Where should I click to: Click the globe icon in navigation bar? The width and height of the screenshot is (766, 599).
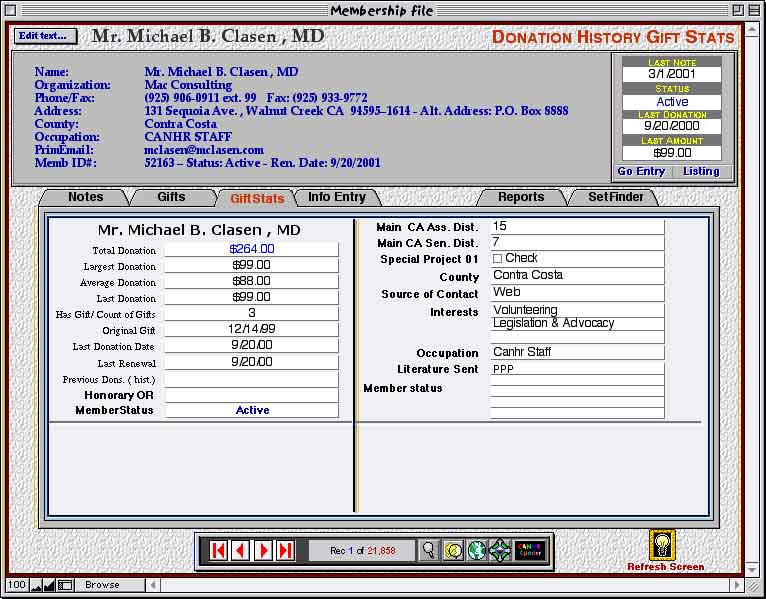coord(476,550)
